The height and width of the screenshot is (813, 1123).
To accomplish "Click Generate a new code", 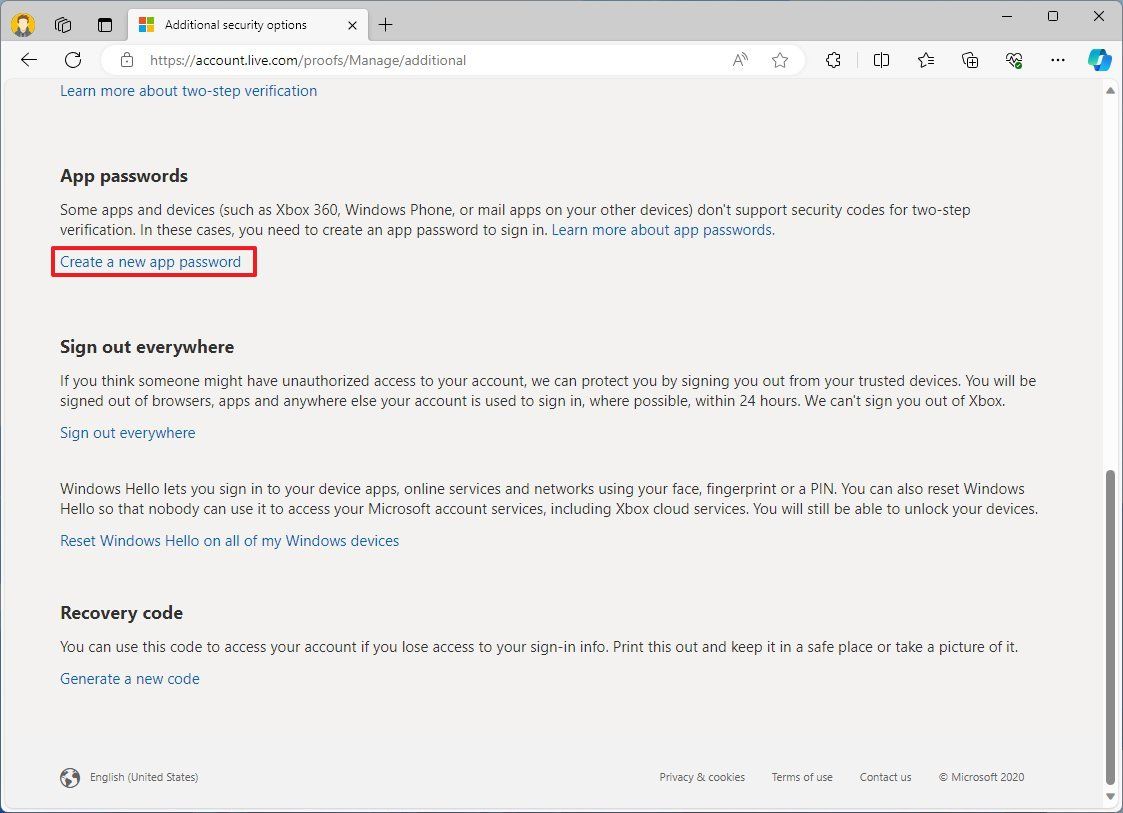I will [x=129, y=678].
